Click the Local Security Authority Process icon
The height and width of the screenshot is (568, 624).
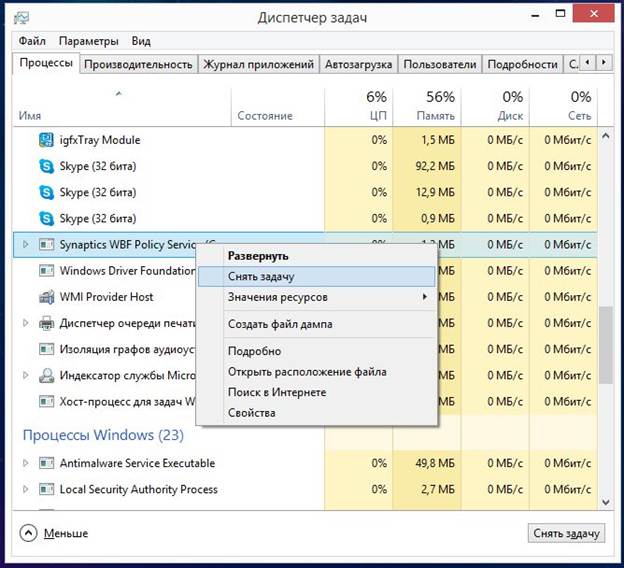tap(46, 489)
